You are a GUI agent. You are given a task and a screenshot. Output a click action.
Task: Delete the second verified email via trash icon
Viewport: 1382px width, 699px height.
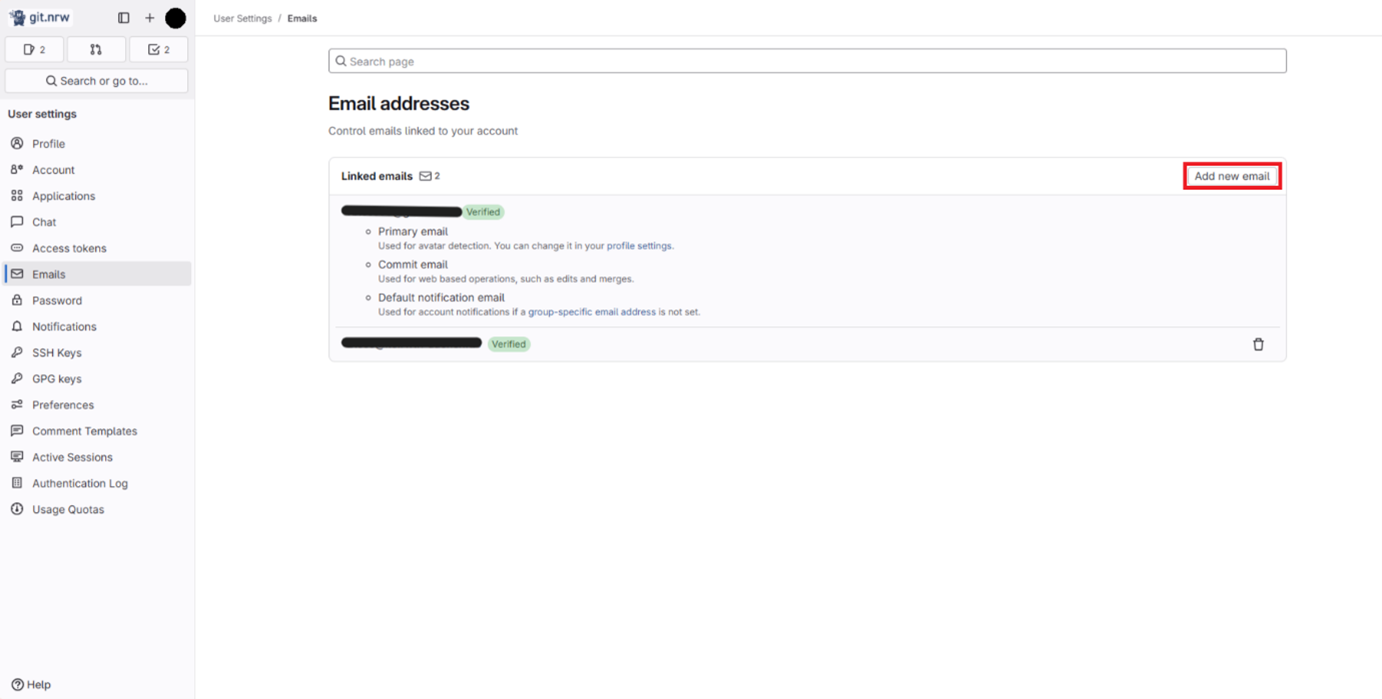1258,344
